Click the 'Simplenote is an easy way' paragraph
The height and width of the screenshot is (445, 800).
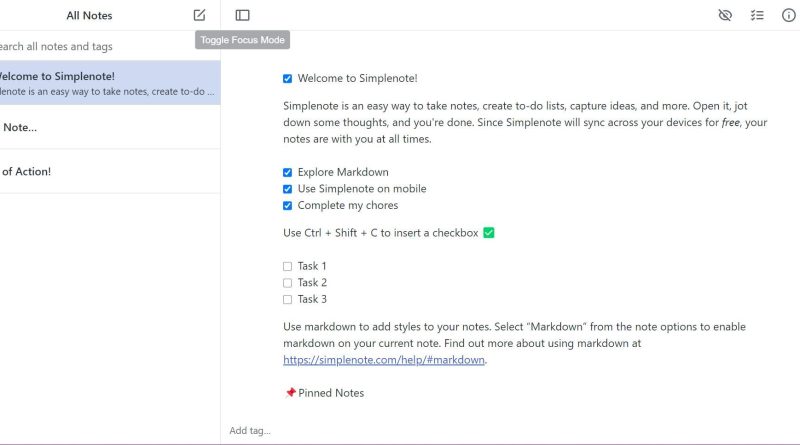[x=525, y=122]
